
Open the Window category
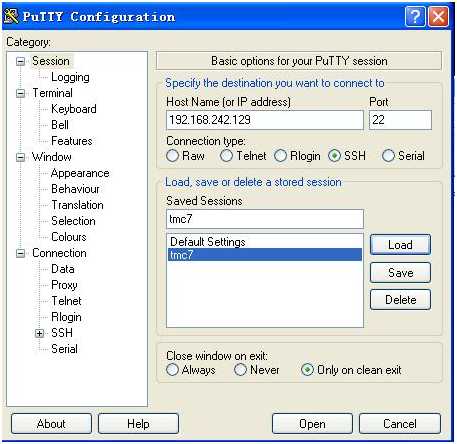52,157
